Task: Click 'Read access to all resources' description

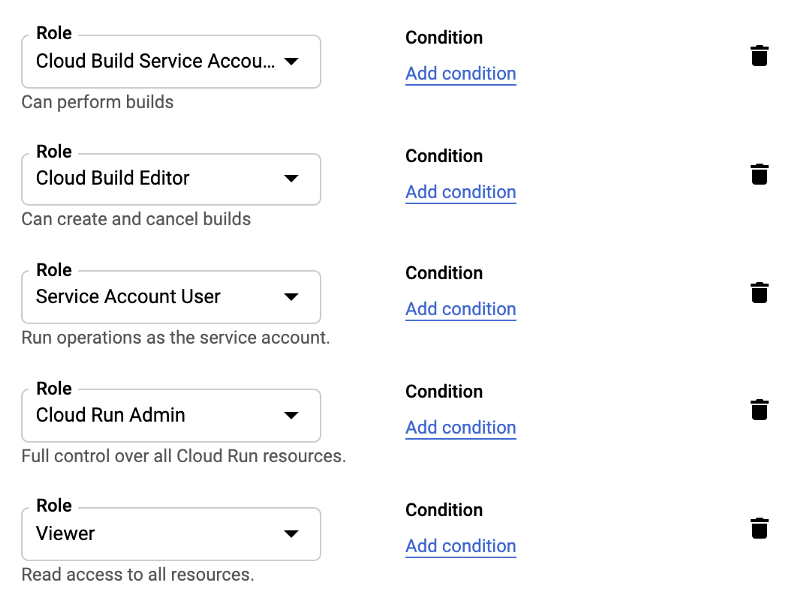Action: (x=137, y=575)
